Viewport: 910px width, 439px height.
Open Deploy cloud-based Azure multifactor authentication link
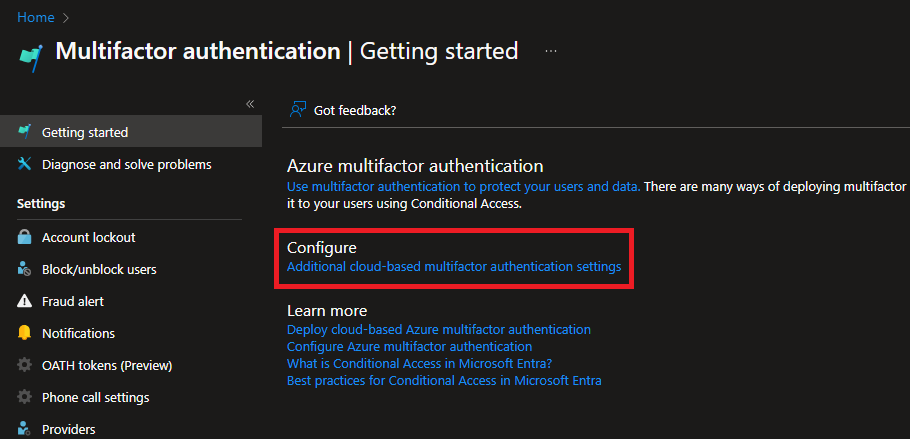coord(439,329)
